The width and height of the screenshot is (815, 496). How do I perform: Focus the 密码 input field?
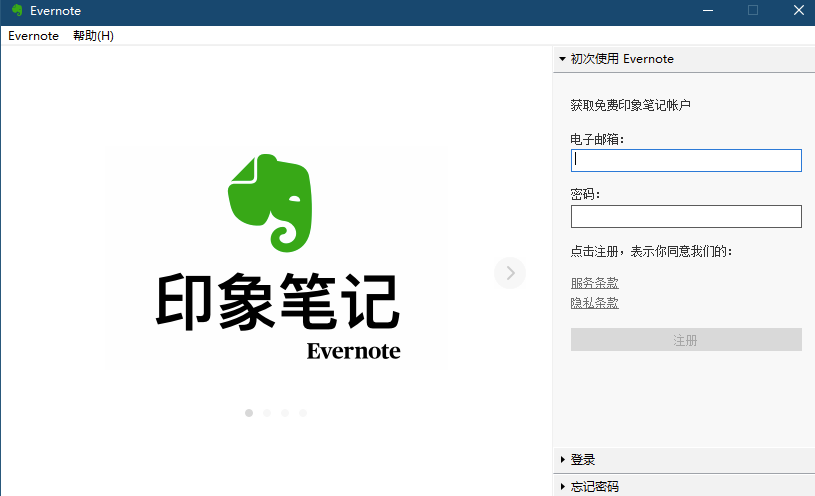[686, 216]
